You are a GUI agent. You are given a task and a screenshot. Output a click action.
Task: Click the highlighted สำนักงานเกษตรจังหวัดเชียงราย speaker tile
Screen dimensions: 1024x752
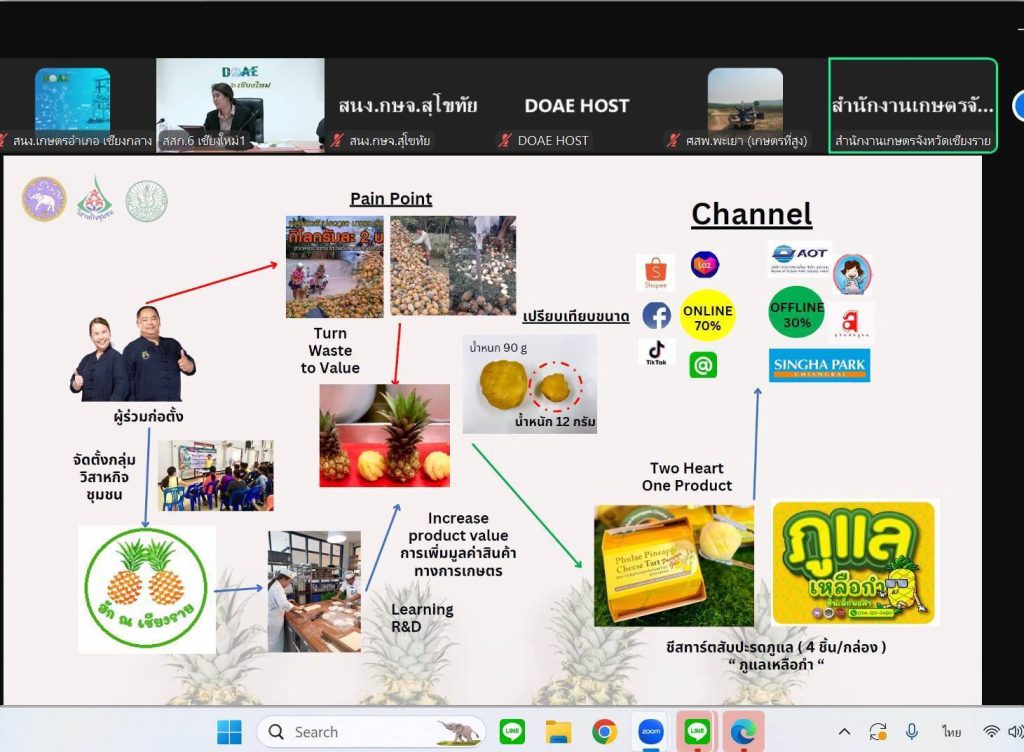pyautogui.click(x=912, y=105)
